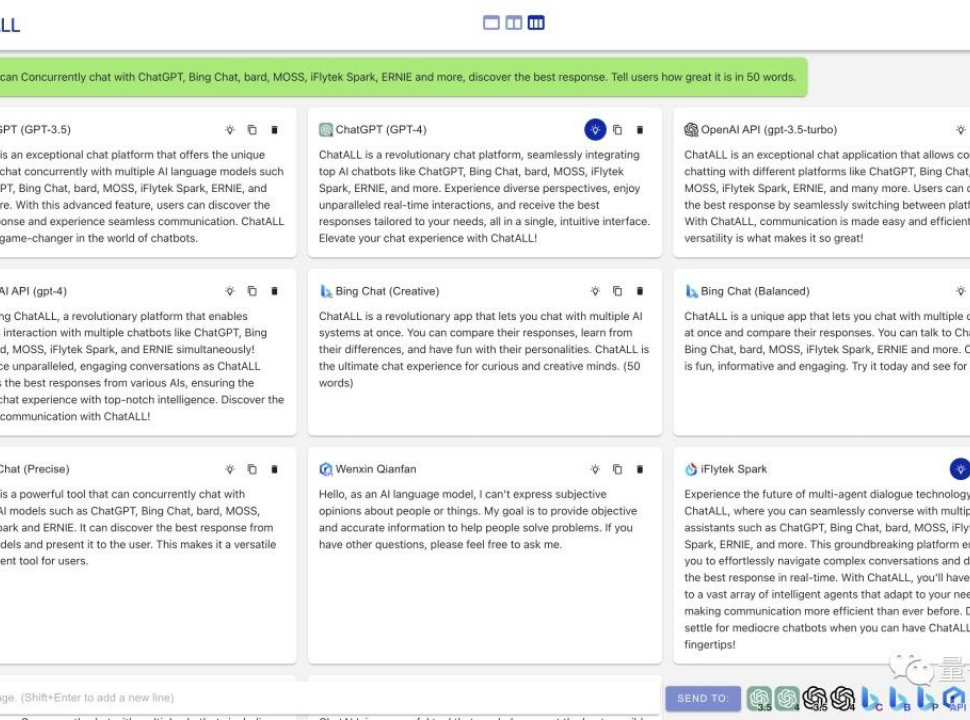This screenshot has height=720, width=970.
Task: Copy the Wenxin Qianfan response
Action: point(617,469)
